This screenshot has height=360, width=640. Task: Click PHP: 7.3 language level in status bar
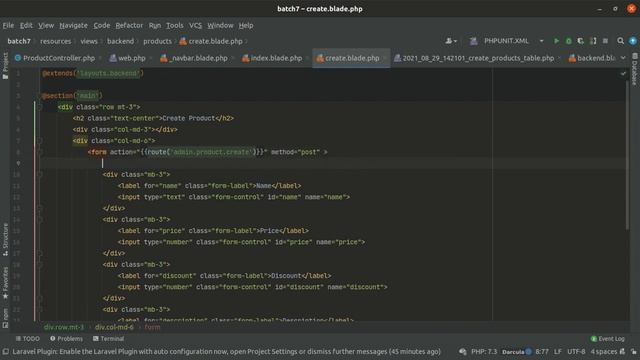[484, 351]
